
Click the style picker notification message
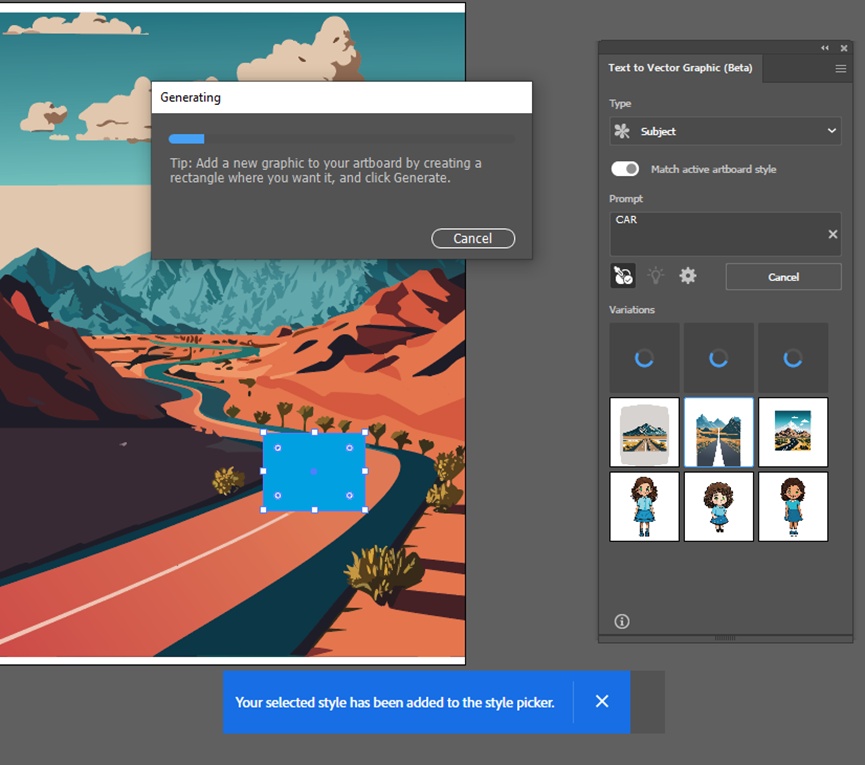point(395,702)
